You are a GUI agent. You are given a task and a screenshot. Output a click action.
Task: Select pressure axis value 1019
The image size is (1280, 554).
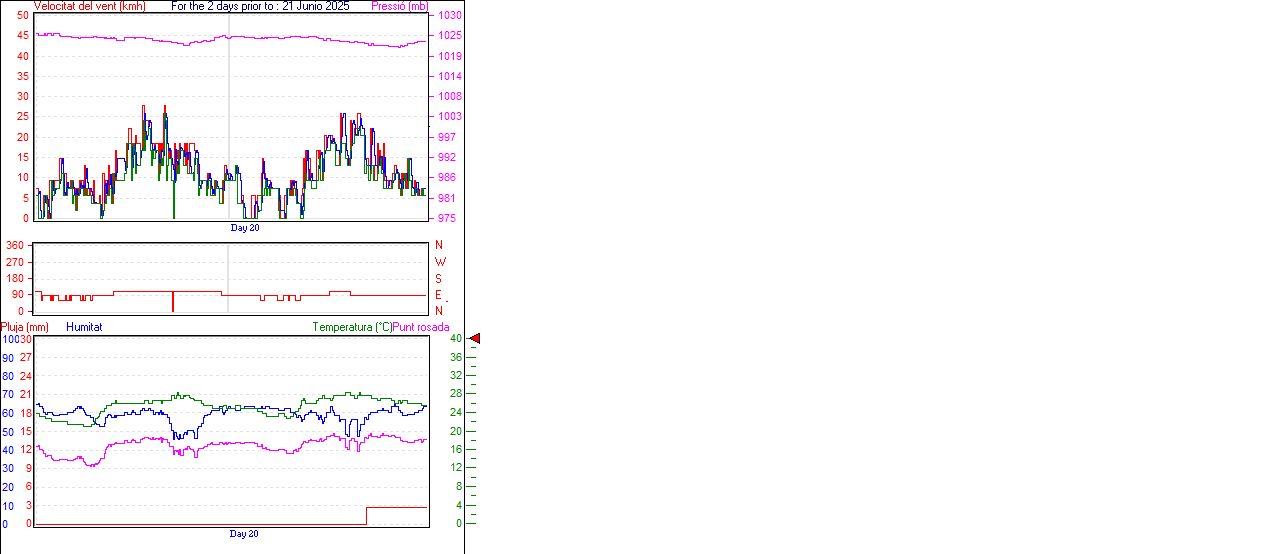click(x=449, y=56)
